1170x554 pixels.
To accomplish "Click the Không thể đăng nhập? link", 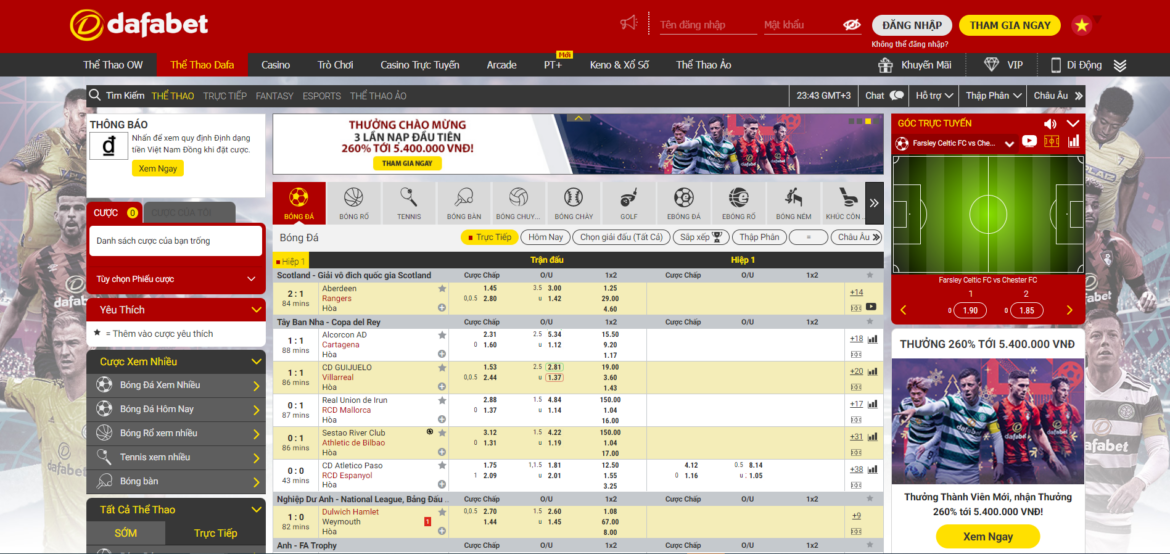I will click(910, 44).
